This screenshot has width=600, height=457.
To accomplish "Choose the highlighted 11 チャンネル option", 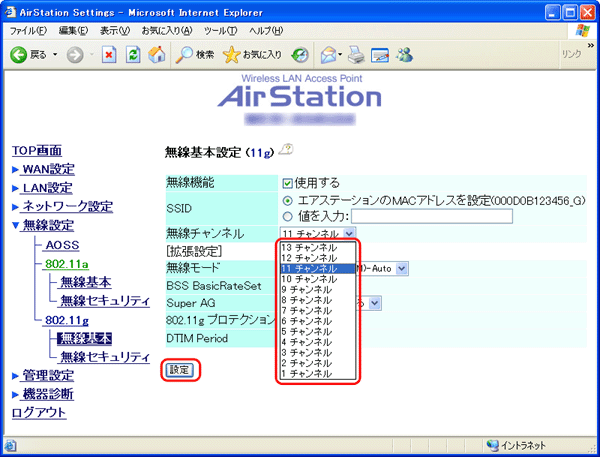I will [318, 269].
